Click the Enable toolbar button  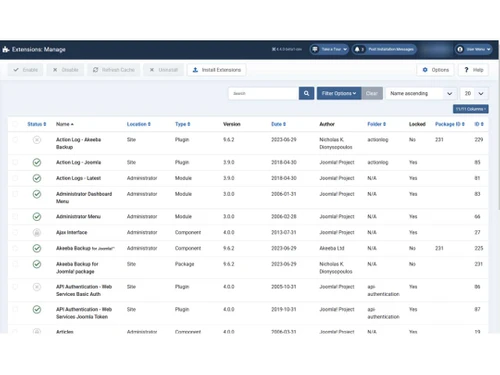click(26, 70)
